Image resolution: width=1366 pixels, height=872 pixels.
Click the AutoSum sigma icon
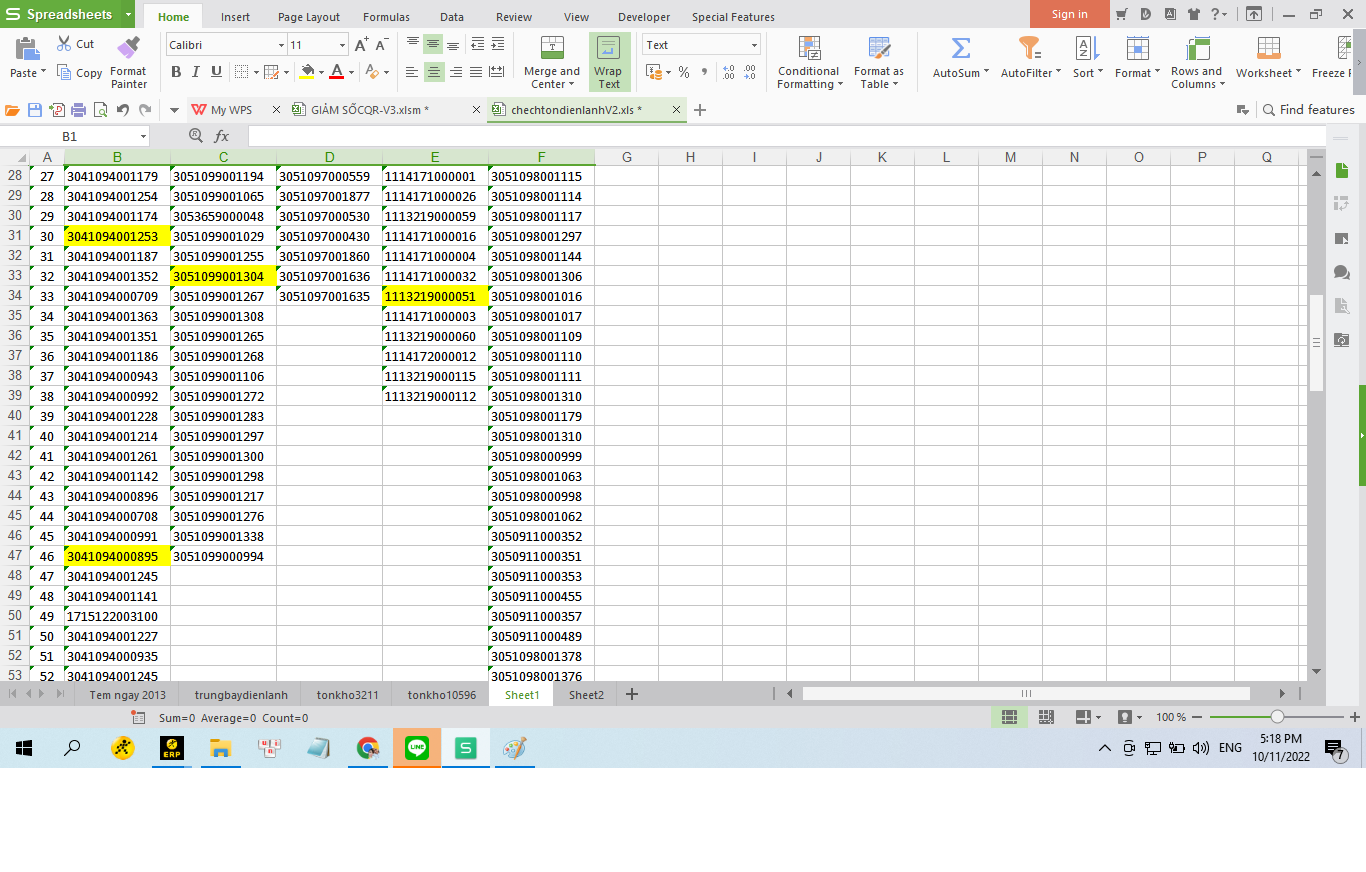click(x=960, y=48)
